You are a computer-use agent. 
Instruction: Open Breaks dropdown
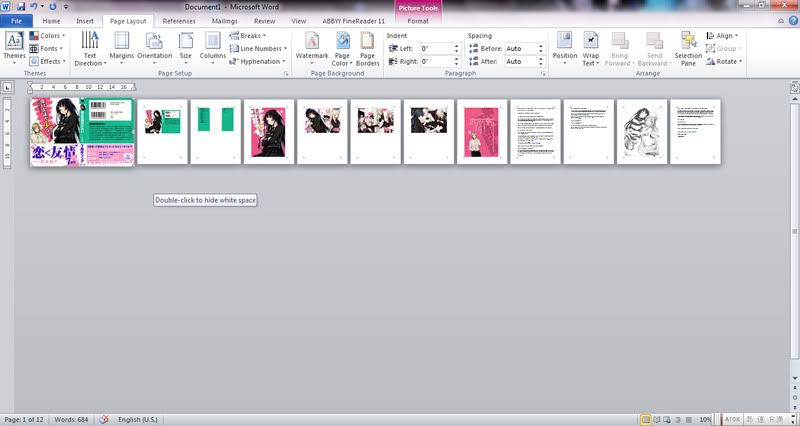coord(248,36)
